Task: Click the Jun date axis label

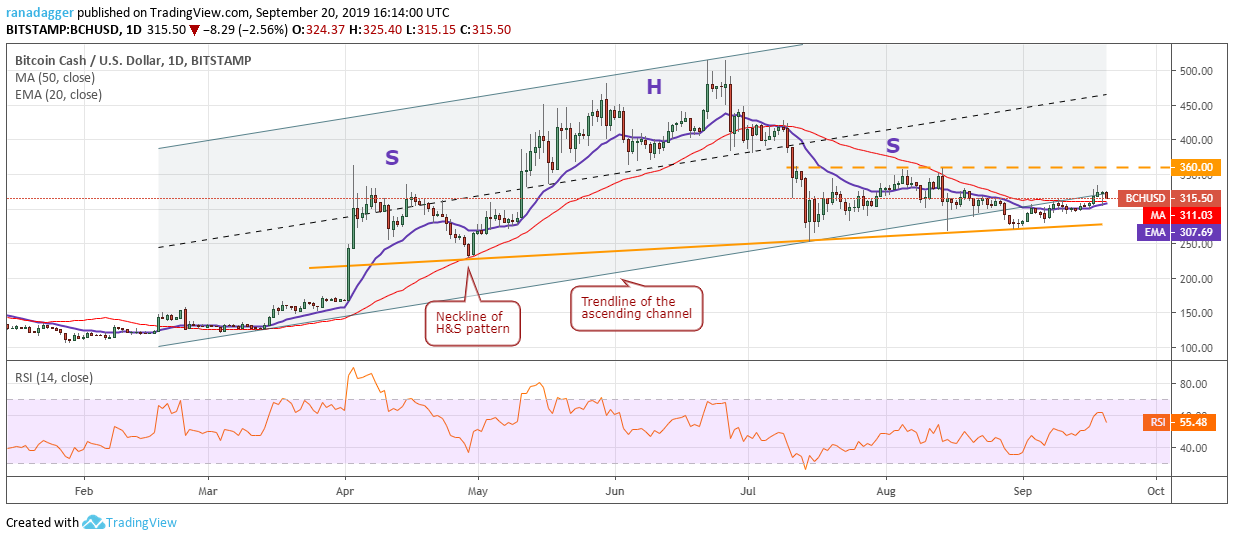Action: tap(616, 492)
